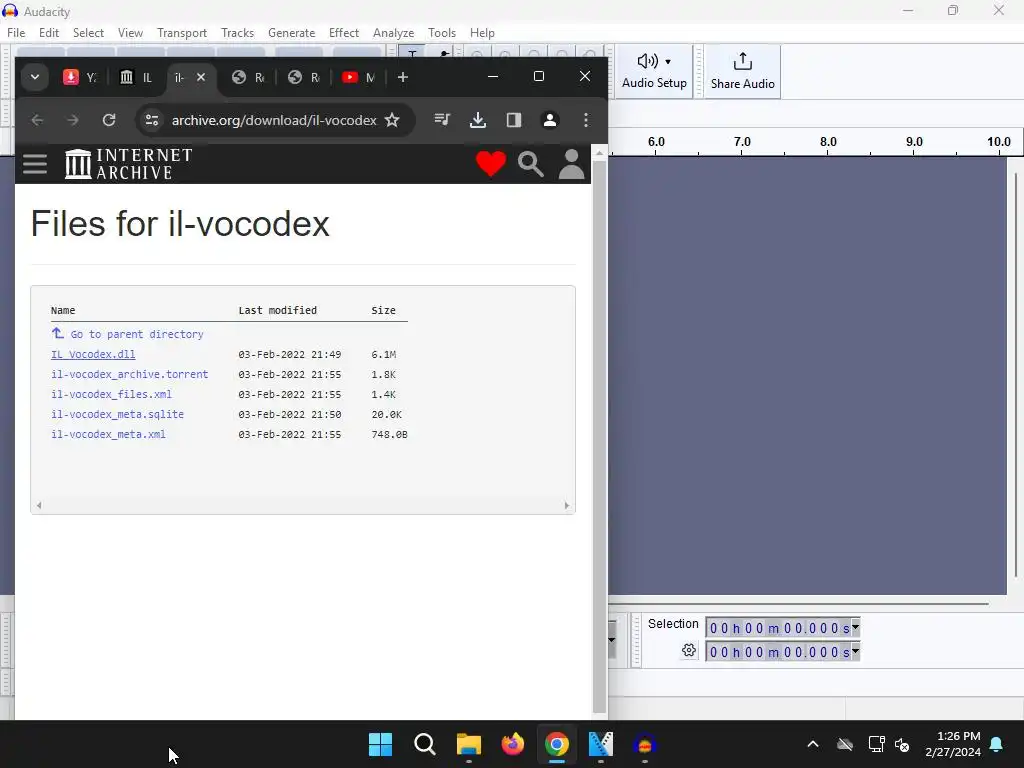Open Audacity Help menu
The height and width of the screenshot is (768, 1024).
pos(482,33)
